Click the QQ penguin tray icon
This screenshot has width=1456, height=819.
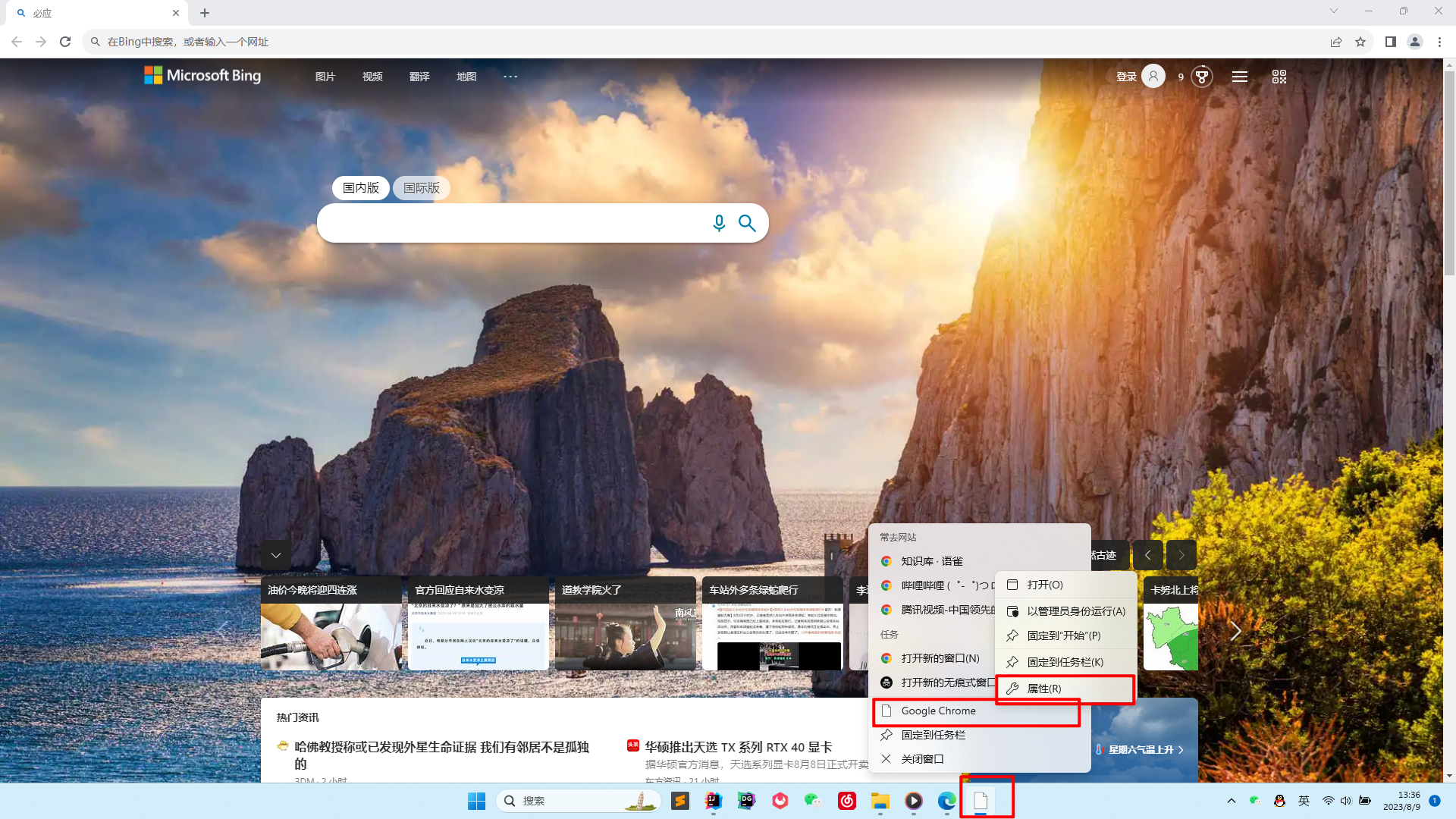coord(1279,801)
